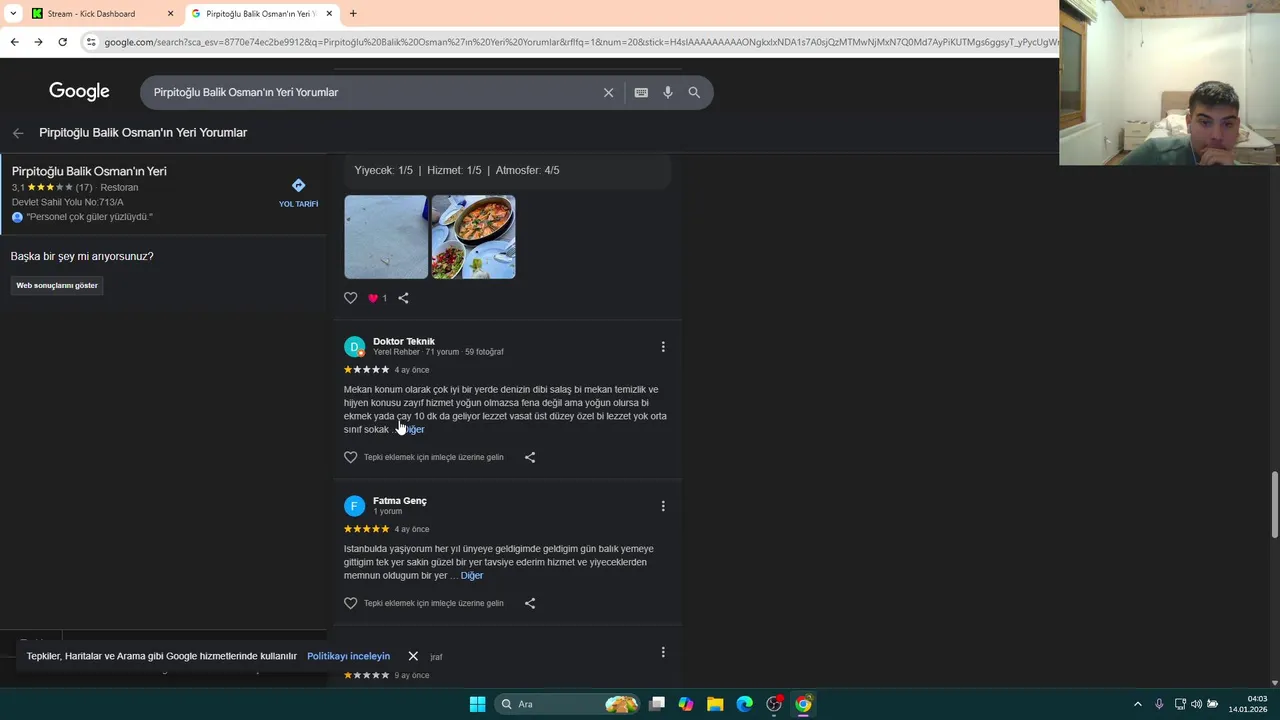Submit search with magnifier icon
The height and width of the screenshot is (720, 1280).
click(694, 92)
